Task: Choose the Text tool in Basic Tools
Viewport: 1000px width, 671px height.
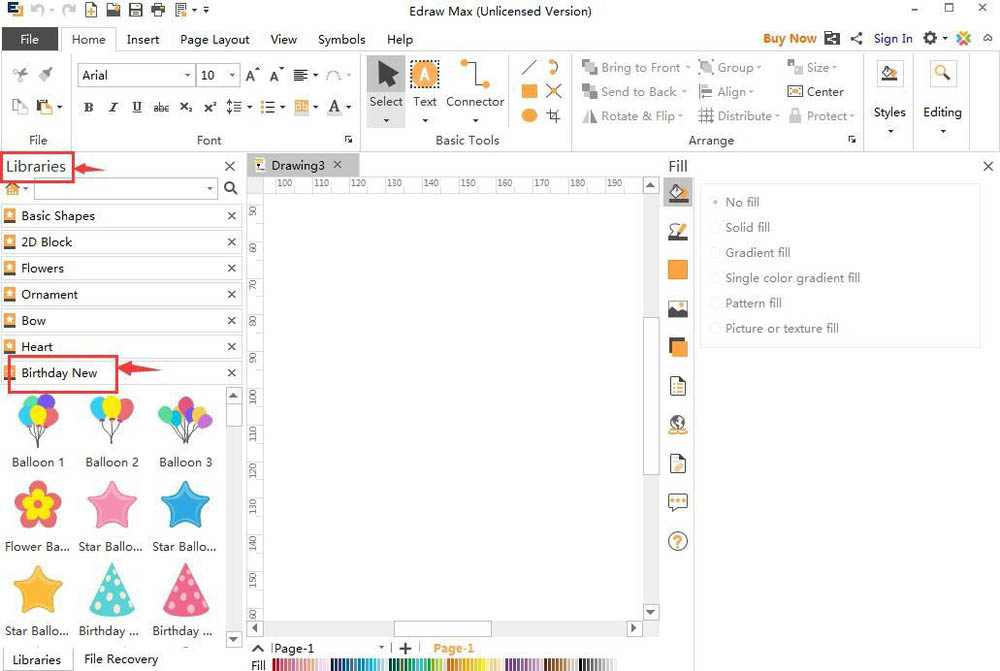Action: pyautogui.click(x=425, y=85)
